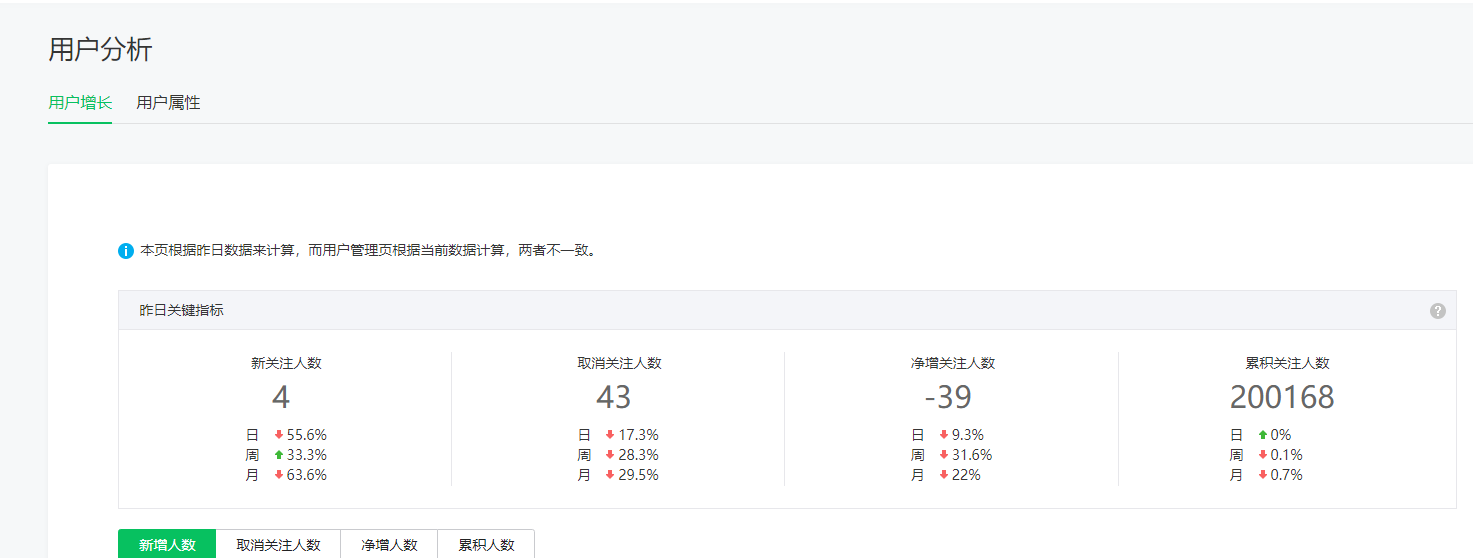The image size is (1473, 558).
Task: Click the red daily down arrow under 取消关注人数
Action: (x=610, y=435)
